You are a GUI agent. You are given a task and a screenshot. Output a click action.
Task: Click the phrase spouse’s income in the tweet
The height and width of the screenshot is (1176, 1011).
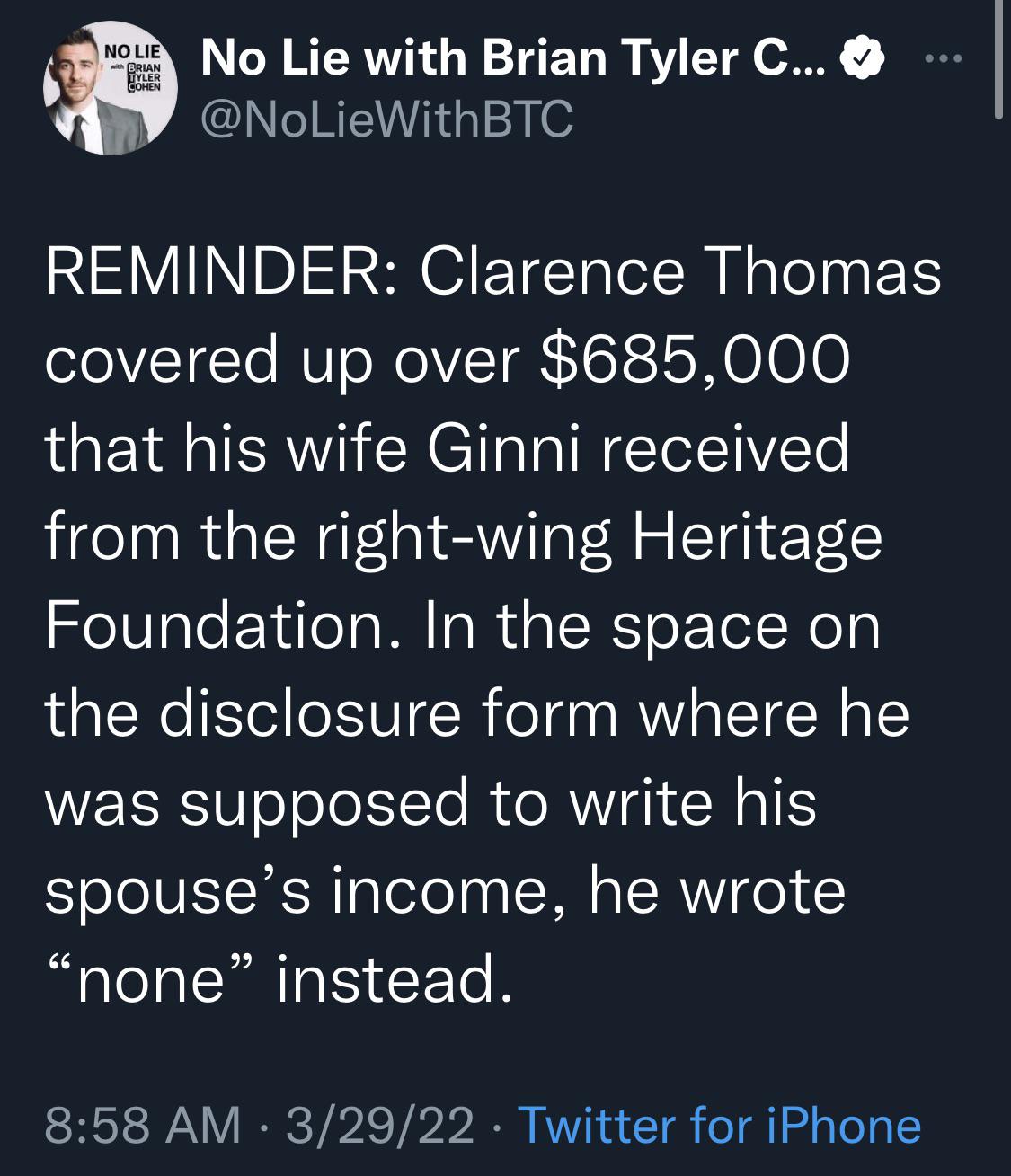[x=305, y=892]
